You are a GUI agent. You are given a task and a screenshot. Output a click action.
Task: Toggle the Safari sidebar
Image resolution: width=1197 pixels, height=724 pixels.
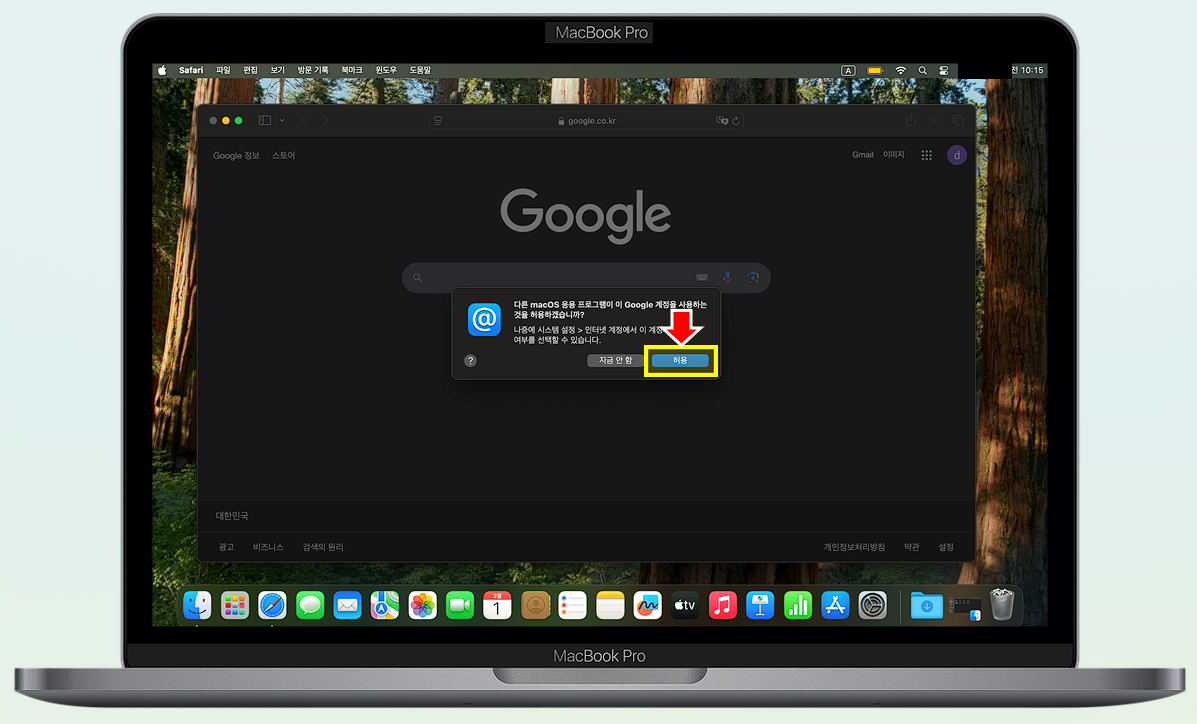click(x=265, y=121)
